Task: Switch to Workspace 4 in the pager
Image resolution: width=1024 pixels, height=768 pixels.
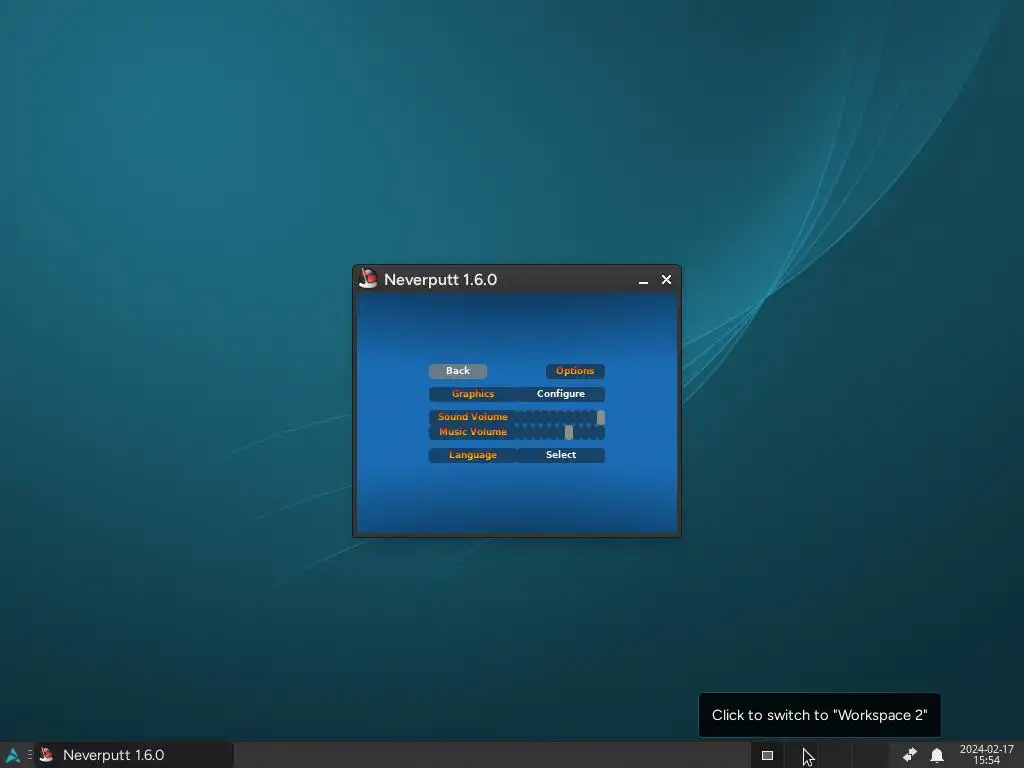Action: (x=871, y=755)
